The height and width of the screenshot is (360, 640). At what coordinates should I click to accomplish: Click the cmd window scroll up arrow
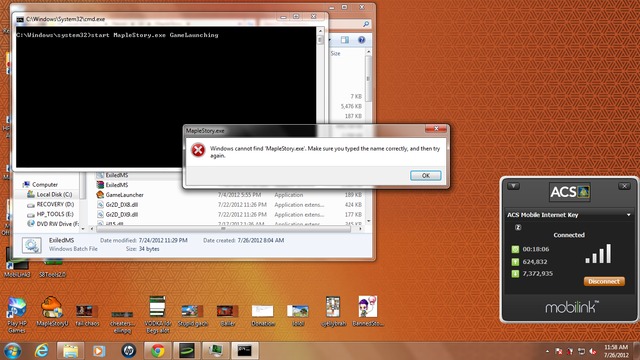click(320, 31)
